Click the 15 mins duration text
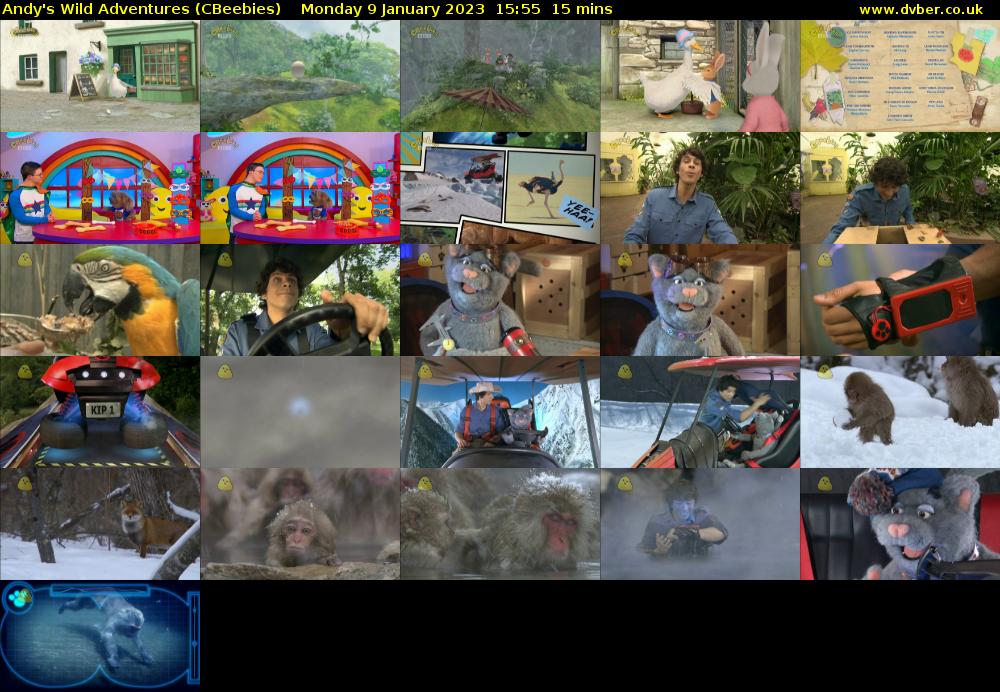The width and height of the screenshot is (1000, 692). [582, 9]
